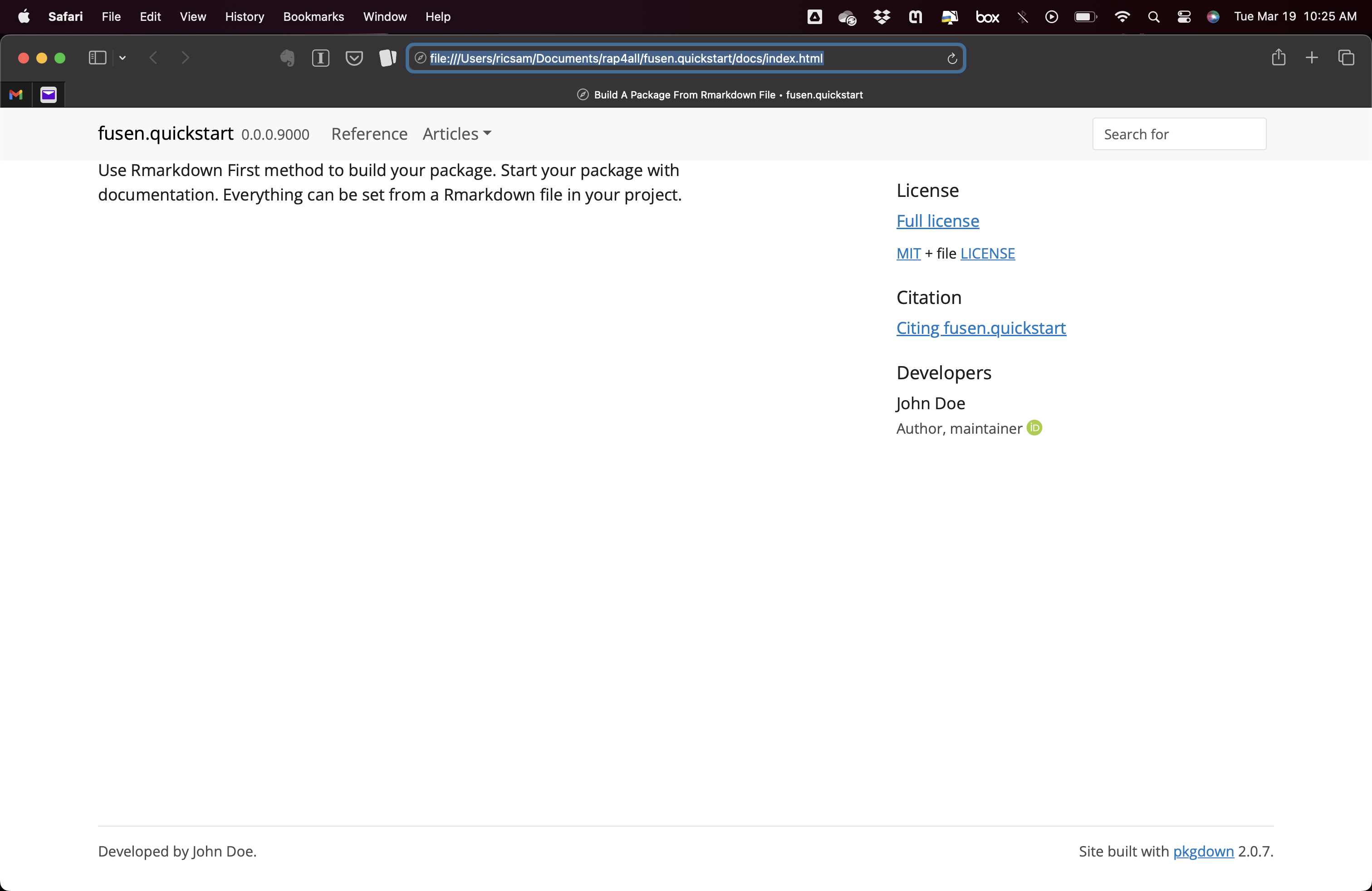Click the Instapaper extension icon in toolbar

(x=320, y=58)
